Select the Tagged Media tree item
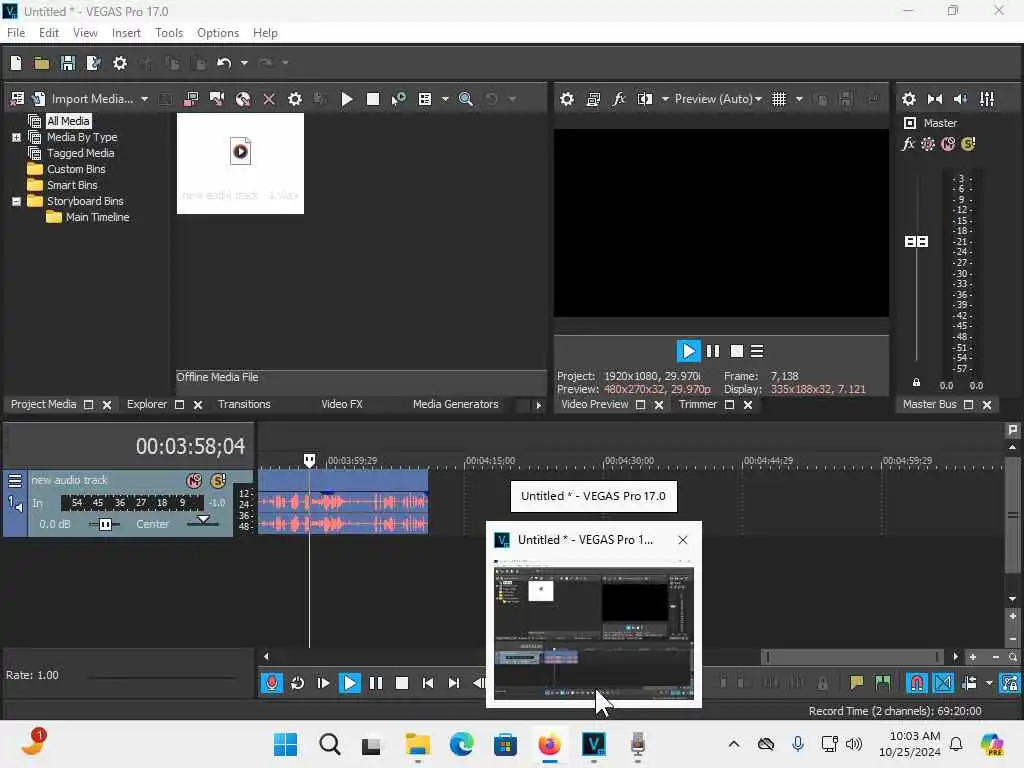The image size is (1024, 768). pos(80,153)
